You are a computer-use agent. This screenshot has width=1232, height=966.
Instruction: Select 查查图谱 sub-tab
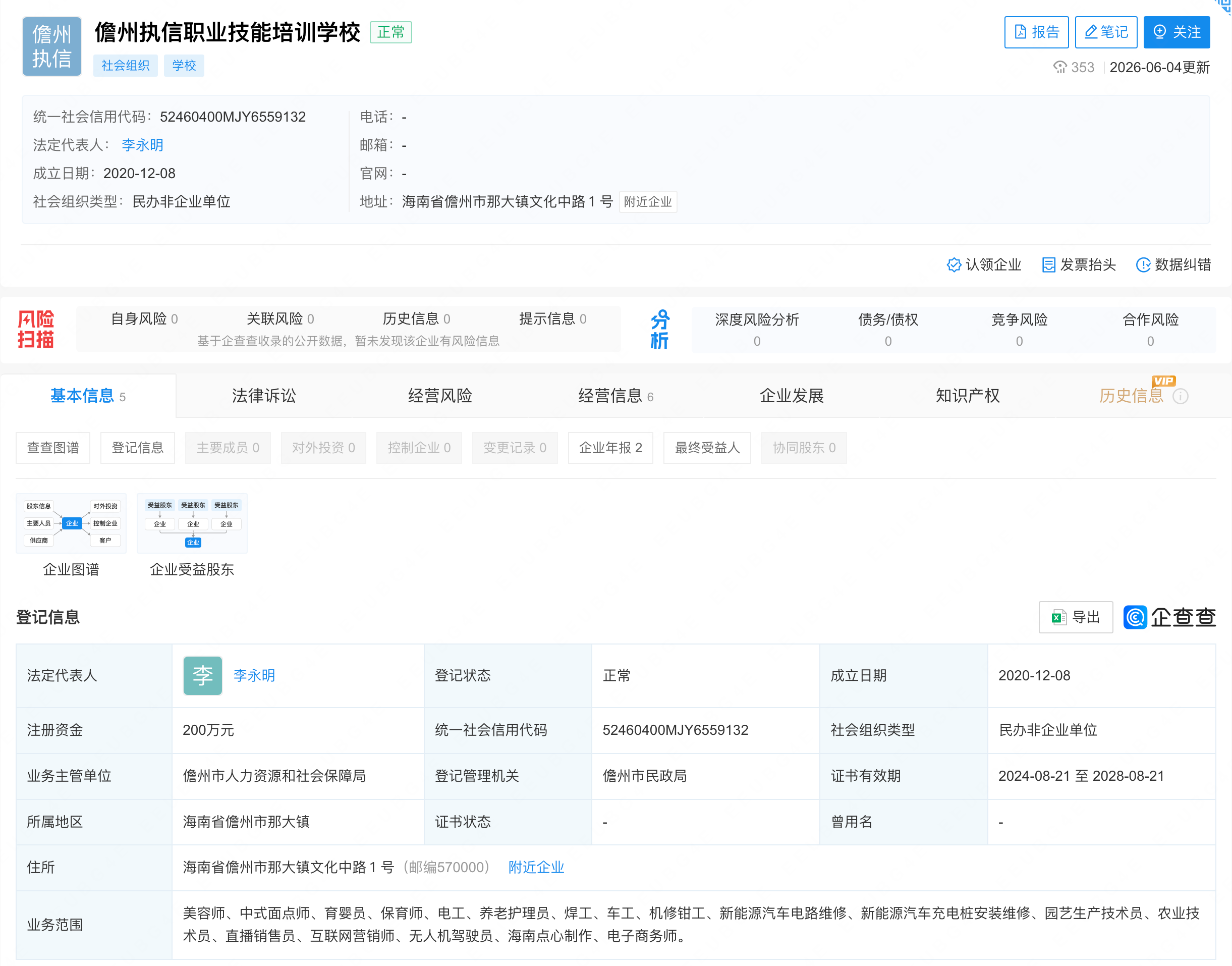pos(53,448)
